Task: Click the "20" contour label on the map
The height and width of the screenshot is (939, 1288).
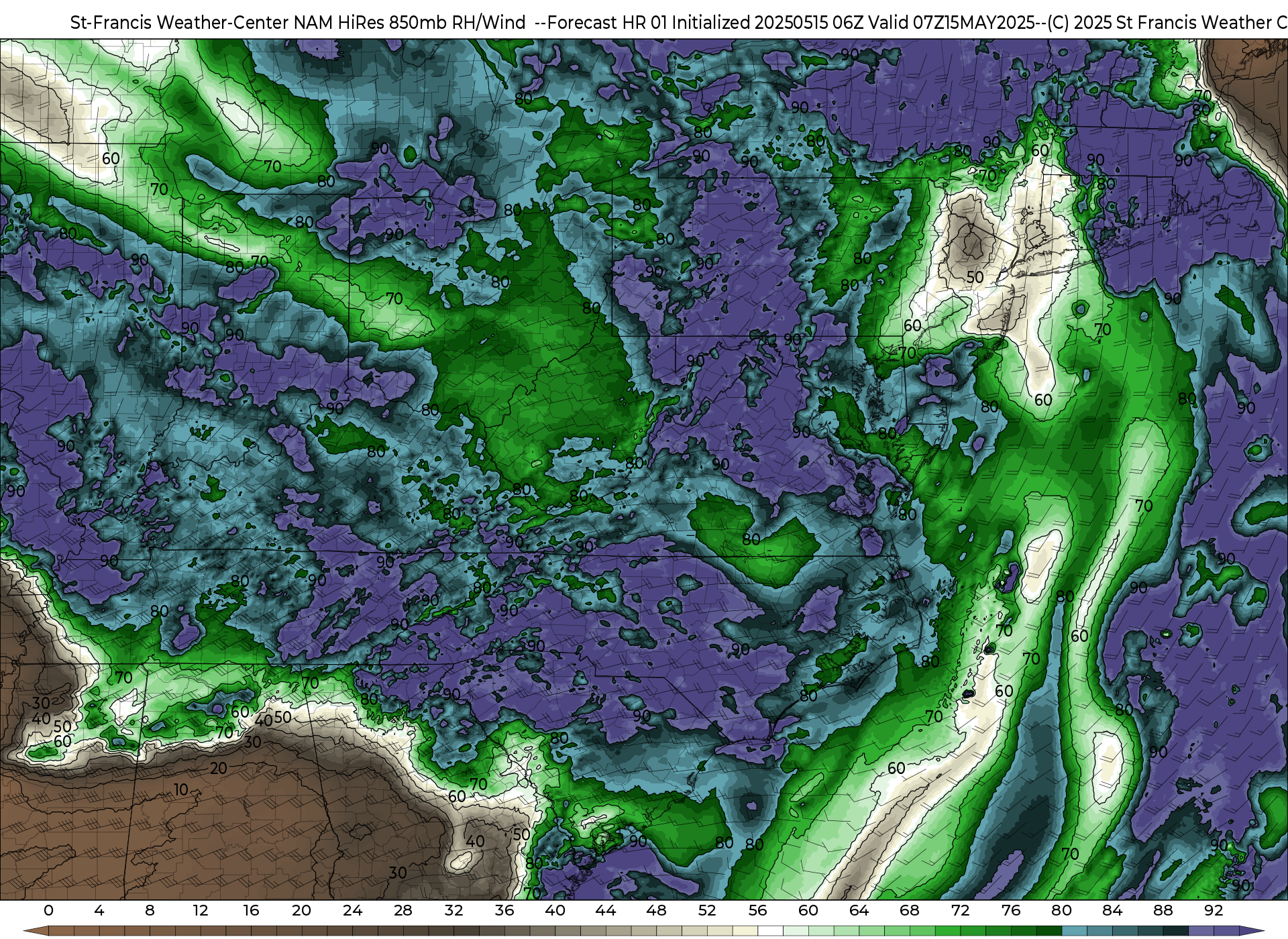Action: pos(219,769)
